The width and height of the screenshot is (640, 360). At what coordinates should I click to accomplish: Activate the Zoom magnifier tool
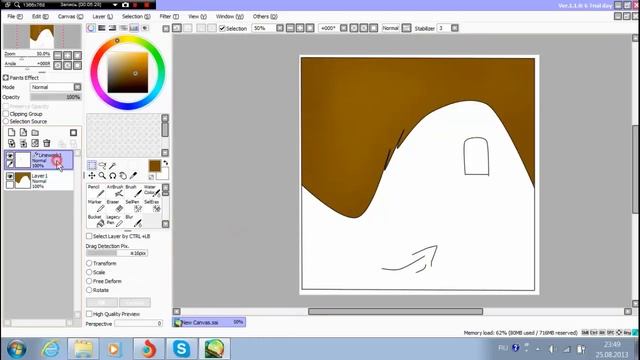(102, 176)
